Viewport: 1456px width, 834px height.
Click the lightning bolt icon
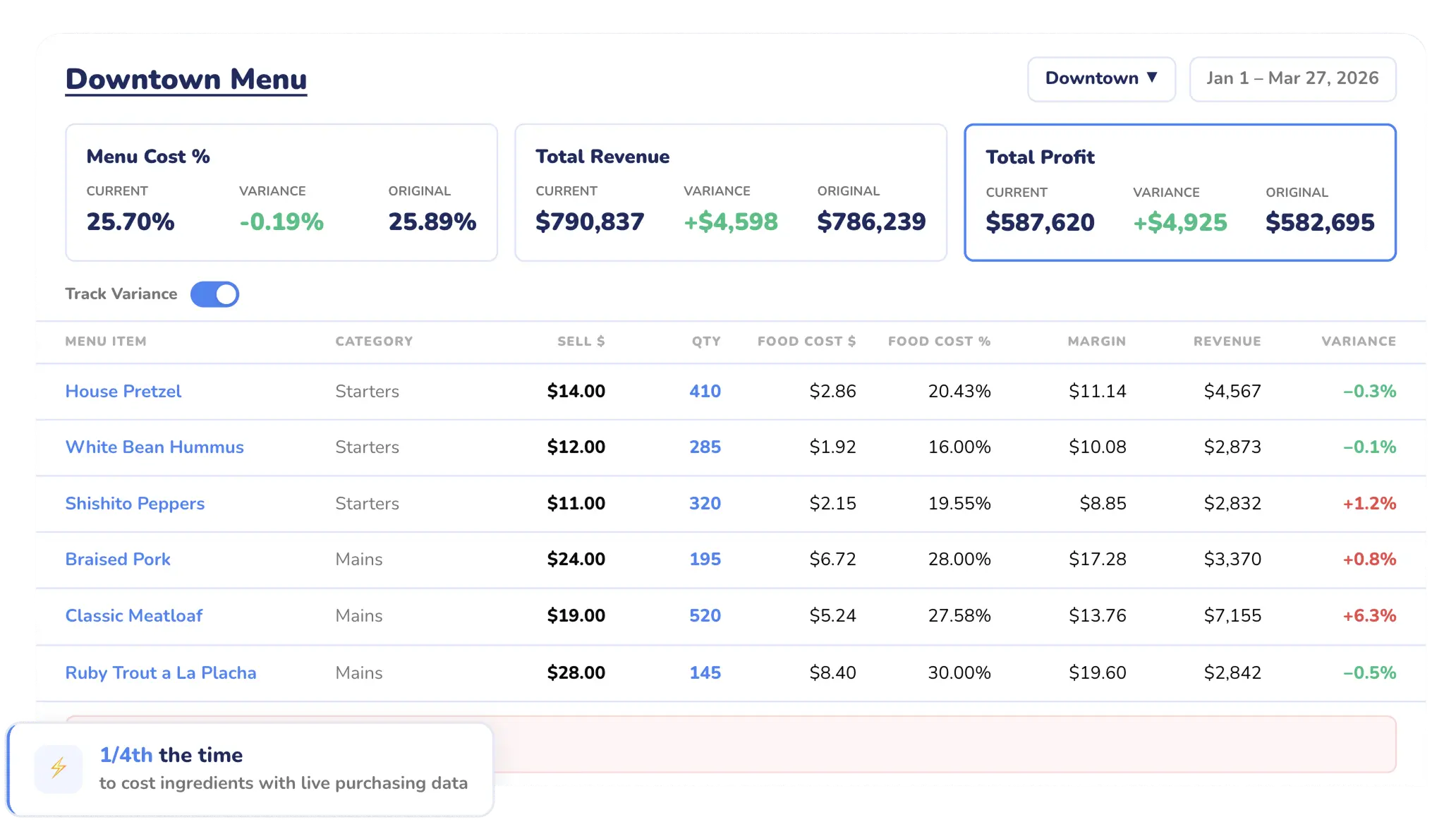(59, 768)
